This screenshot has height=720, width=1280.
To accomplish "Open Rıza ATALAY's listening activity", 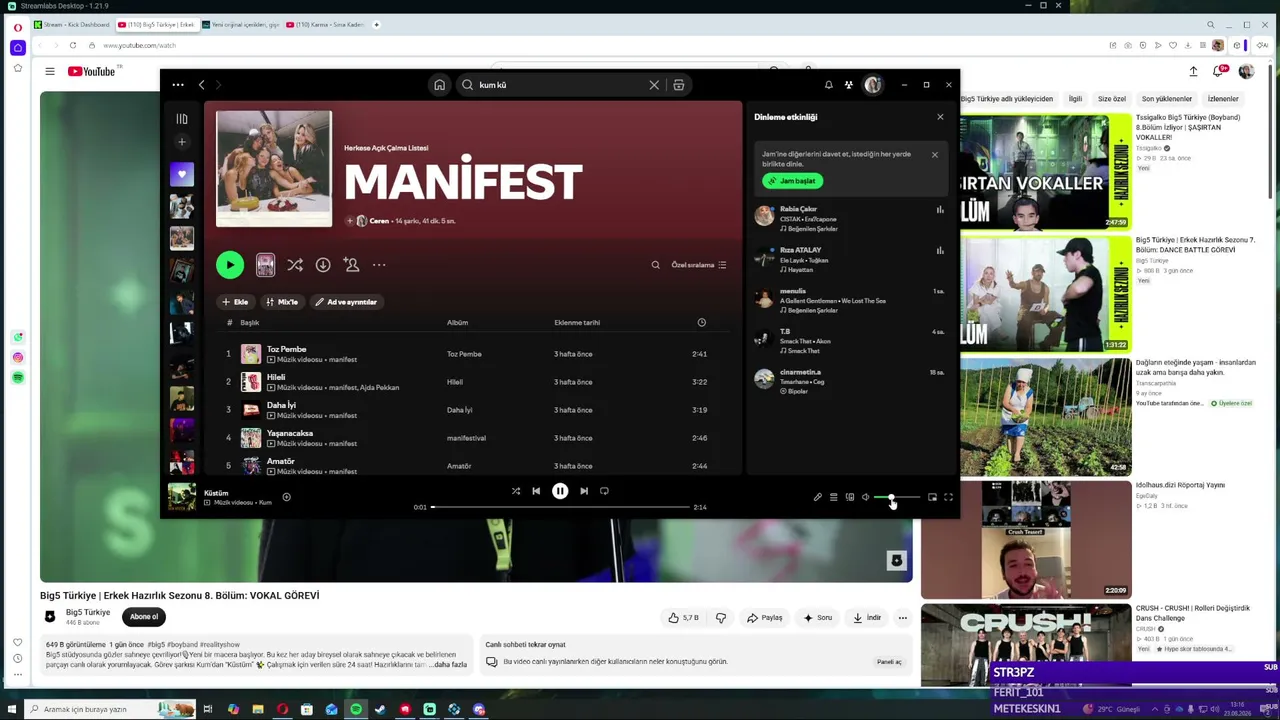I will point(850,260).
